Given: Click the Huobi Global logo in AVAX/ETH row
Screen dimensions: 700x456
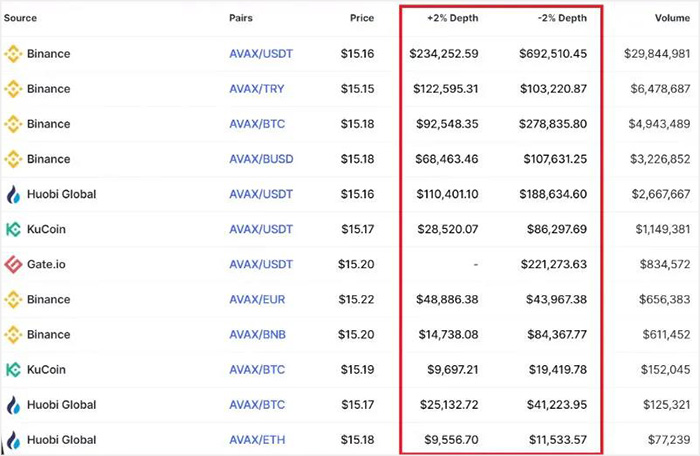Looking at the screenshot, I should (13, 440).
